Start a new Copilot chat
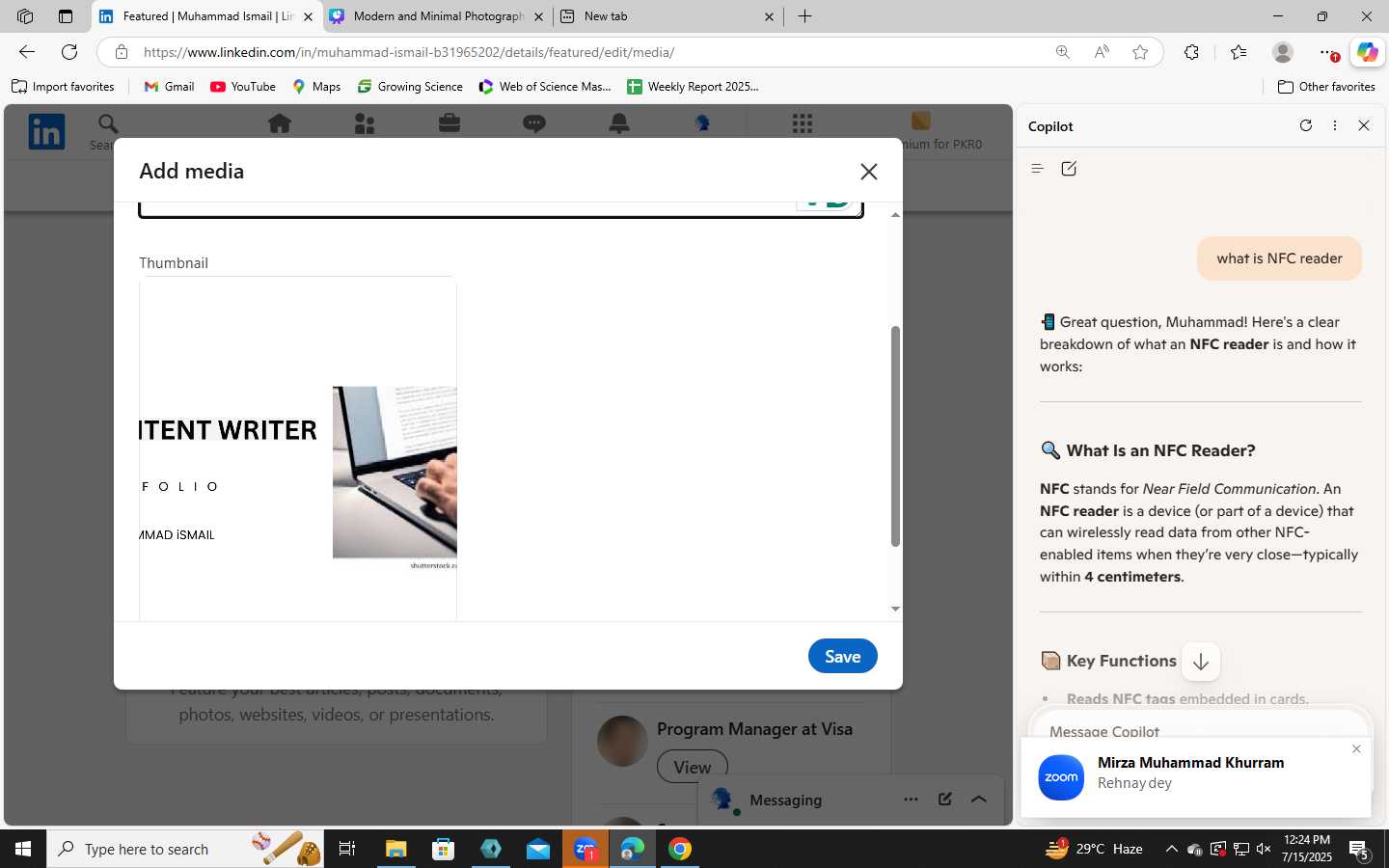 pyautogui.click(x=1069, y=169)
